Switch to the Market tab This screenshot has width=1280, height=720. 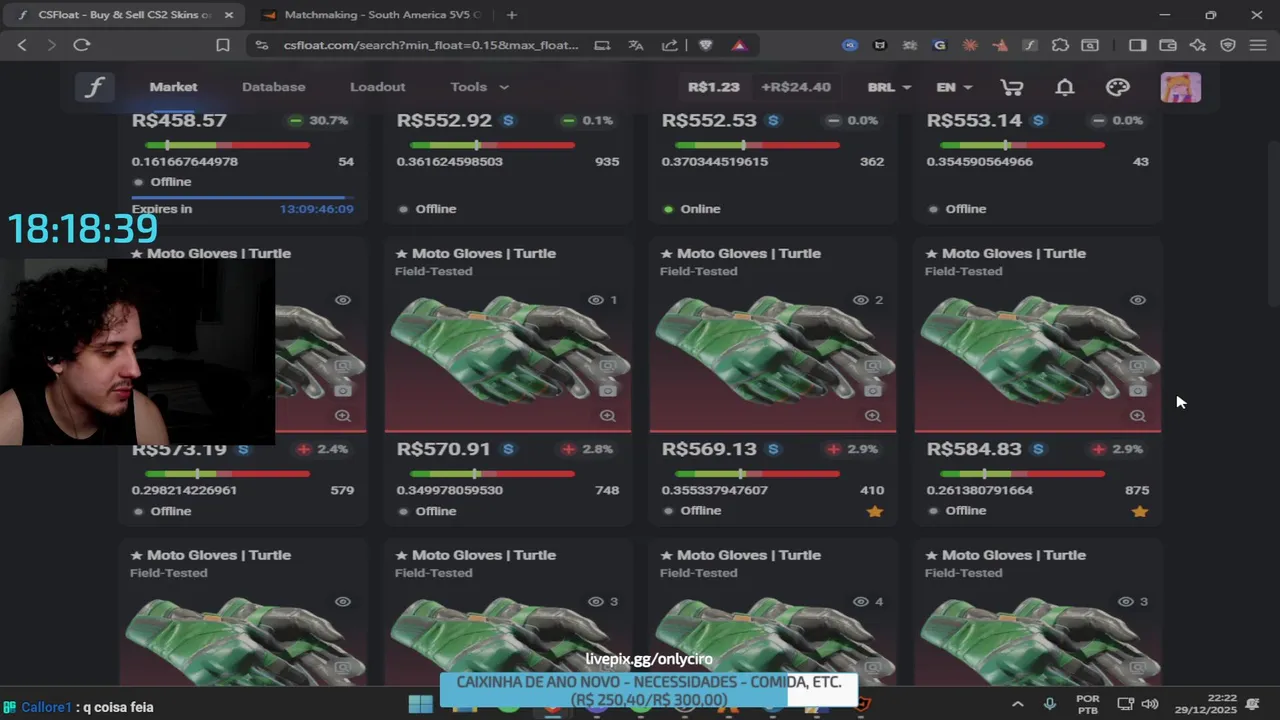(x=173, y=87)
